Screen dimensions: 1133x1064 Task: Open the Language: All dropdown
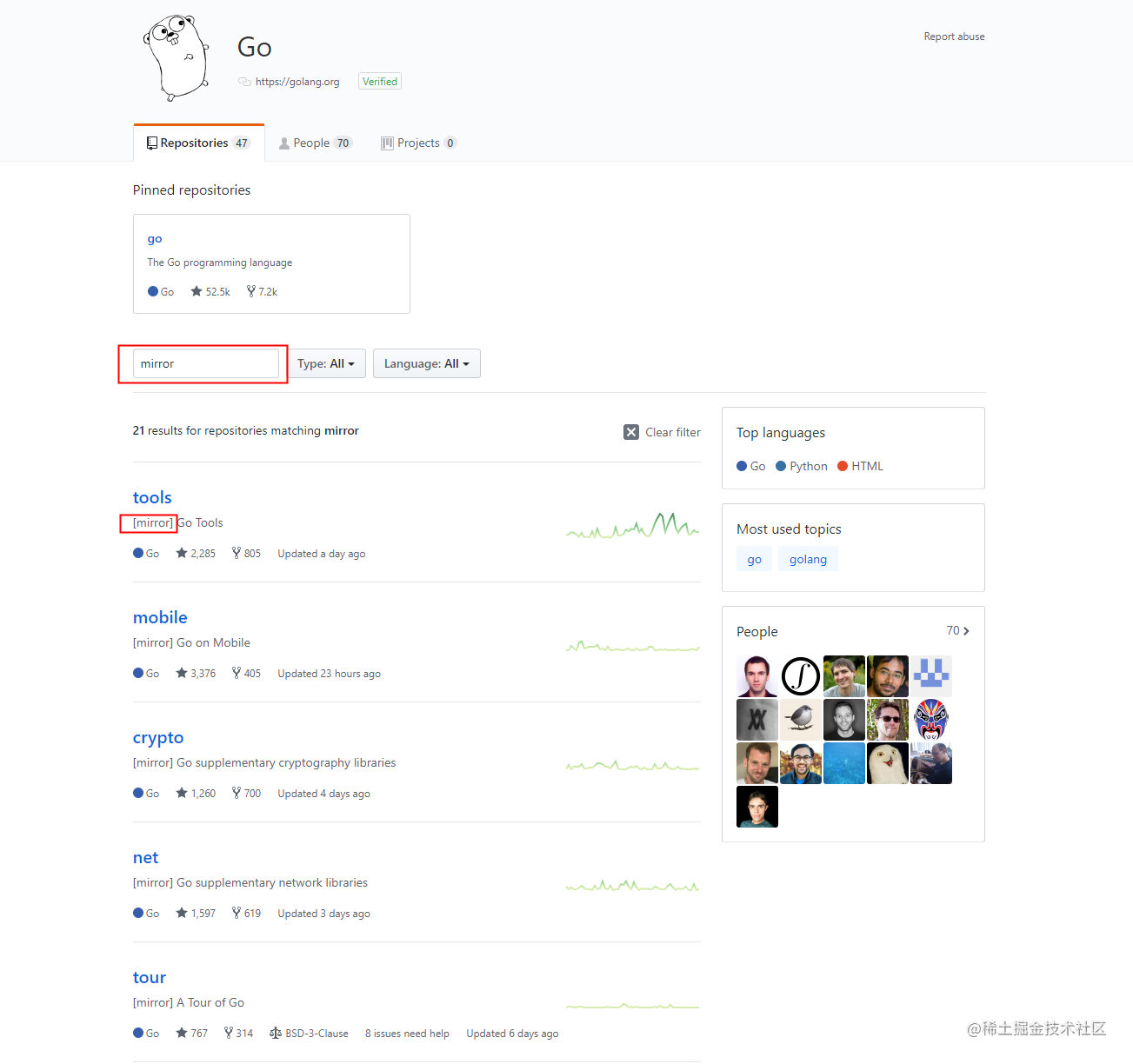pyautogui.click(x=426, y=363)
